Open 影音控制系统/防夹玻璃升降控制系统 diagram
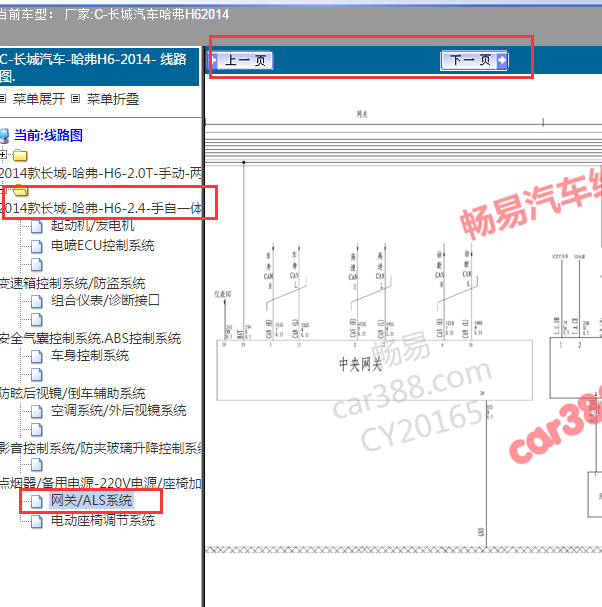 (x=101, y=448)
